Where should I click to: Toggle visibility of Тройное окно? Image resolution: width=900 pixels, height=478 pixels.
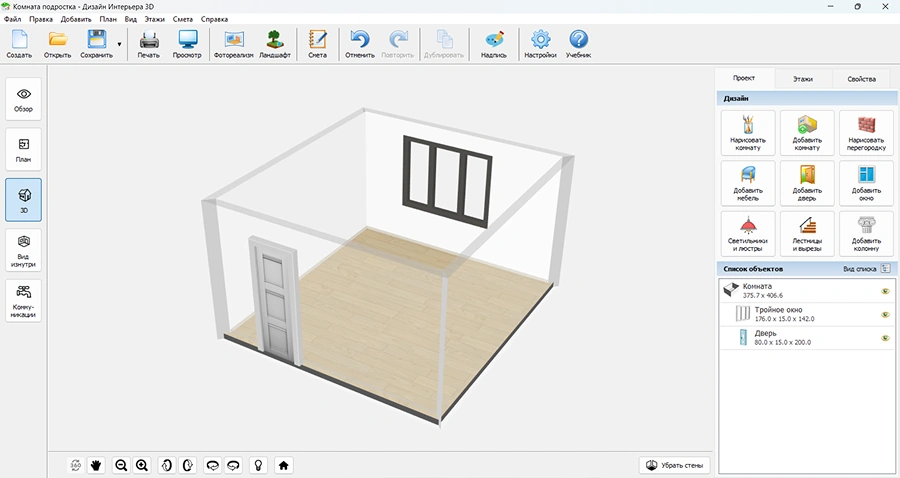click(x=885, y=315)
